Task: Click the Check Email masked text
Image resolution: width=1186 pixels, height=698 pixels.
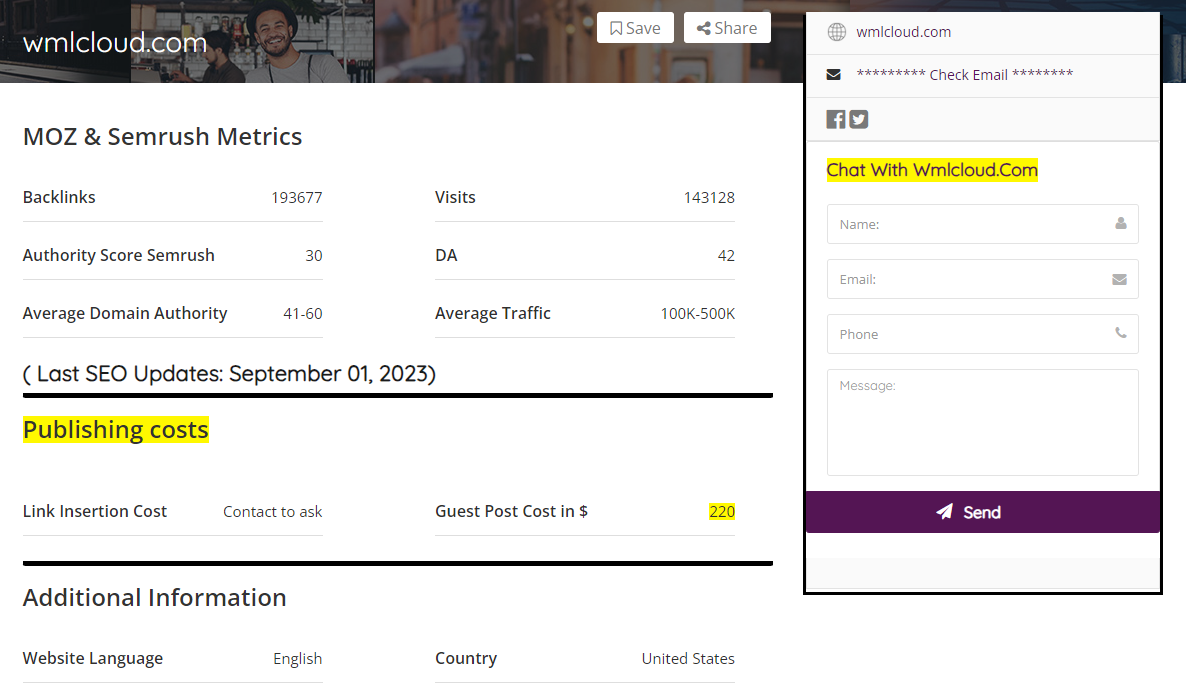Action: [965, 75]
